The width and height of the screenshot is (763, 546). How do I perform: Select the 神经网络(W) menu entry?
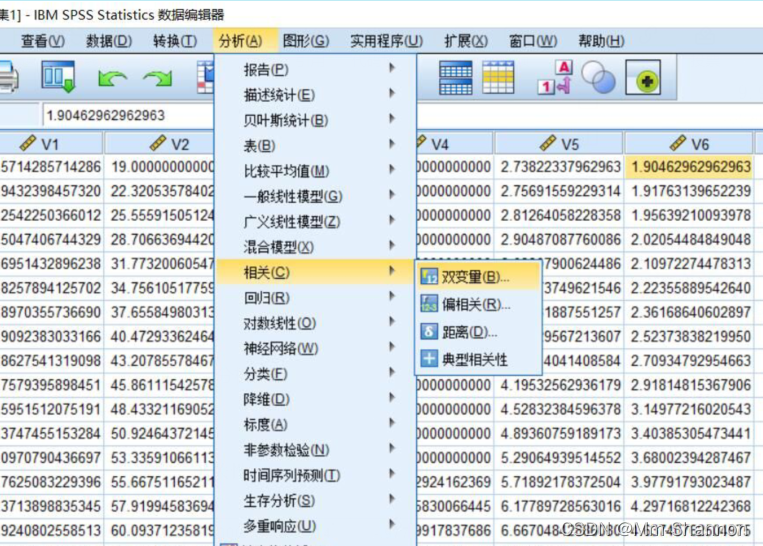(x=315, y=348)
